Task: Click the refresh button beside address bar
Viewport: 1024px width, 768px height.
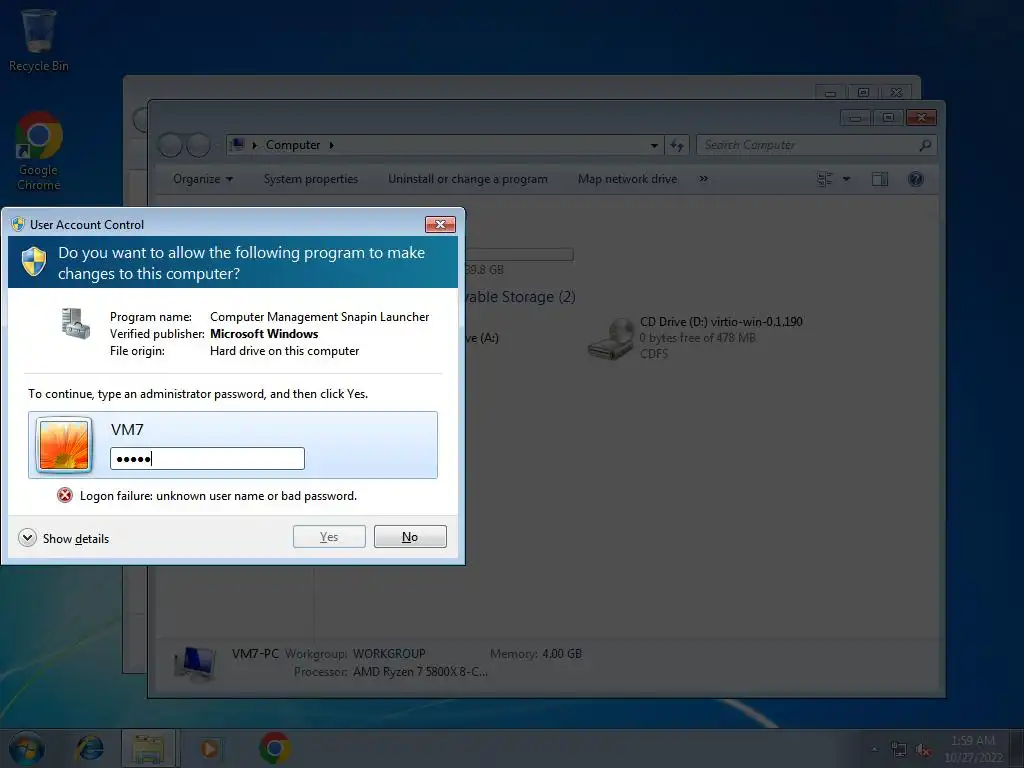Action: (x=677, y=145)
